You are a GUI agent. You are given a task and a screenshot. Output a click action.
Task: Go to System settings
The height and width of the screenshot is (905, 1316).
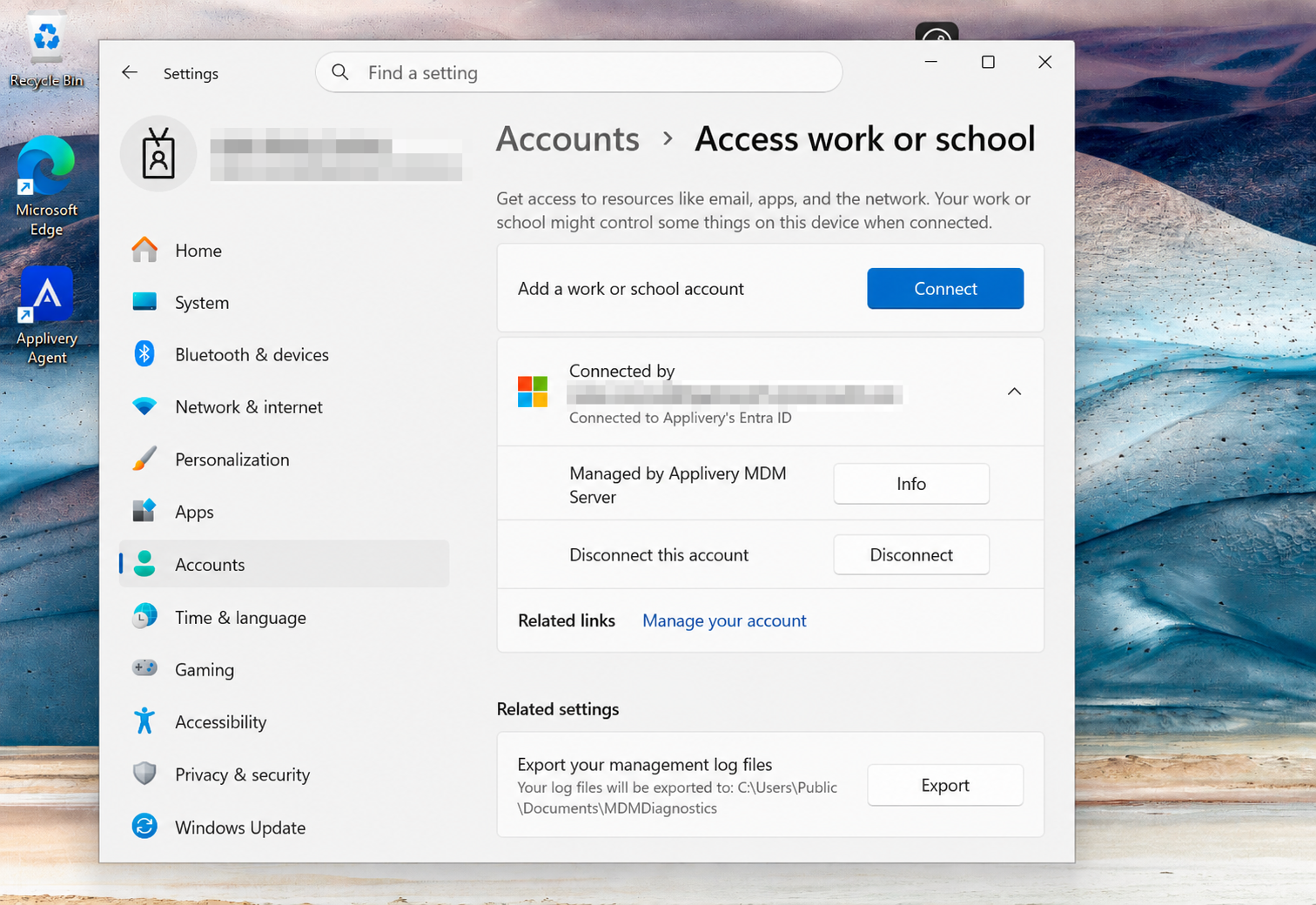pyautogui.click(x=284, y=303)
